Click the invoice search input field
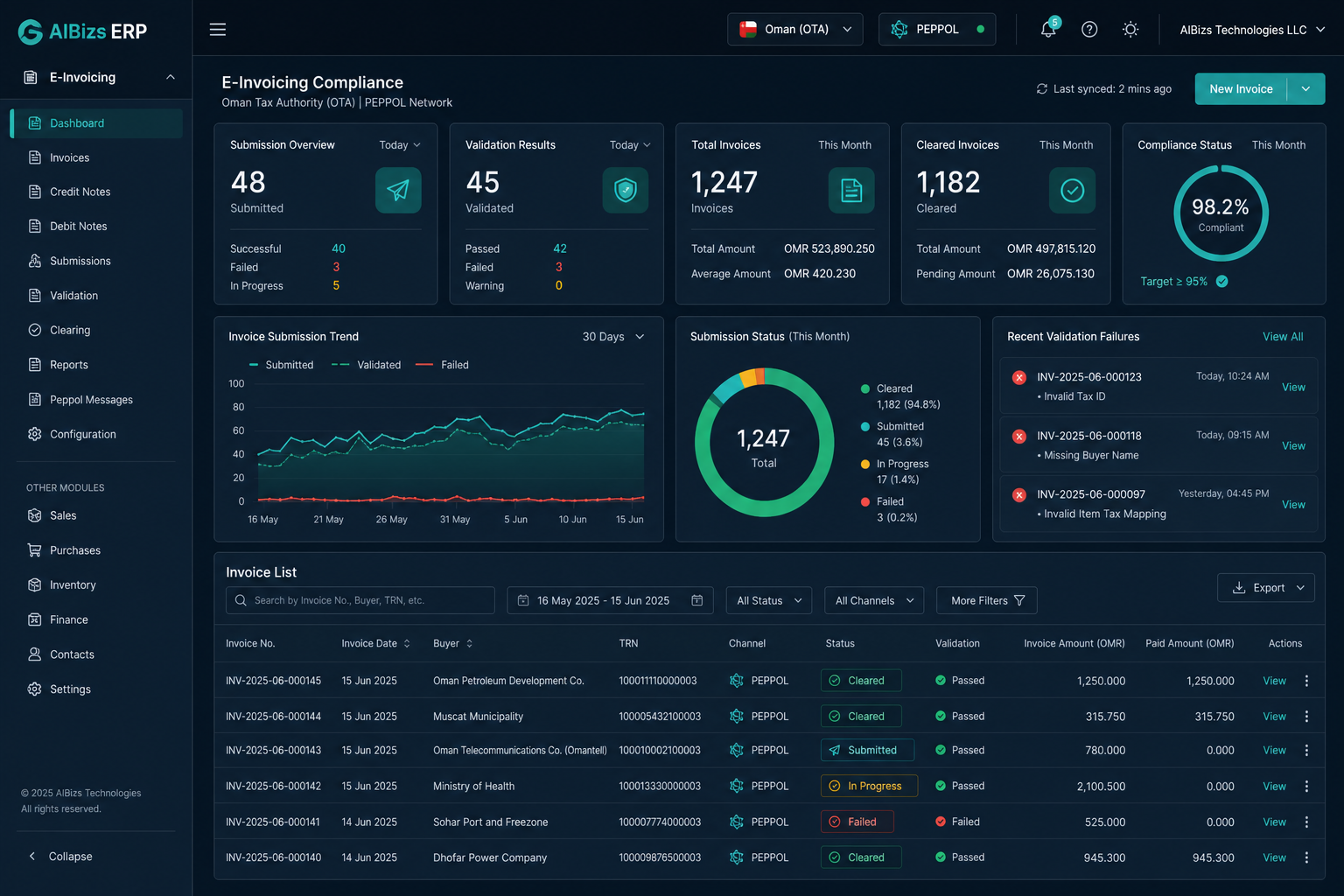Screen dimensions: 1344x896 [x=360, y=600]
